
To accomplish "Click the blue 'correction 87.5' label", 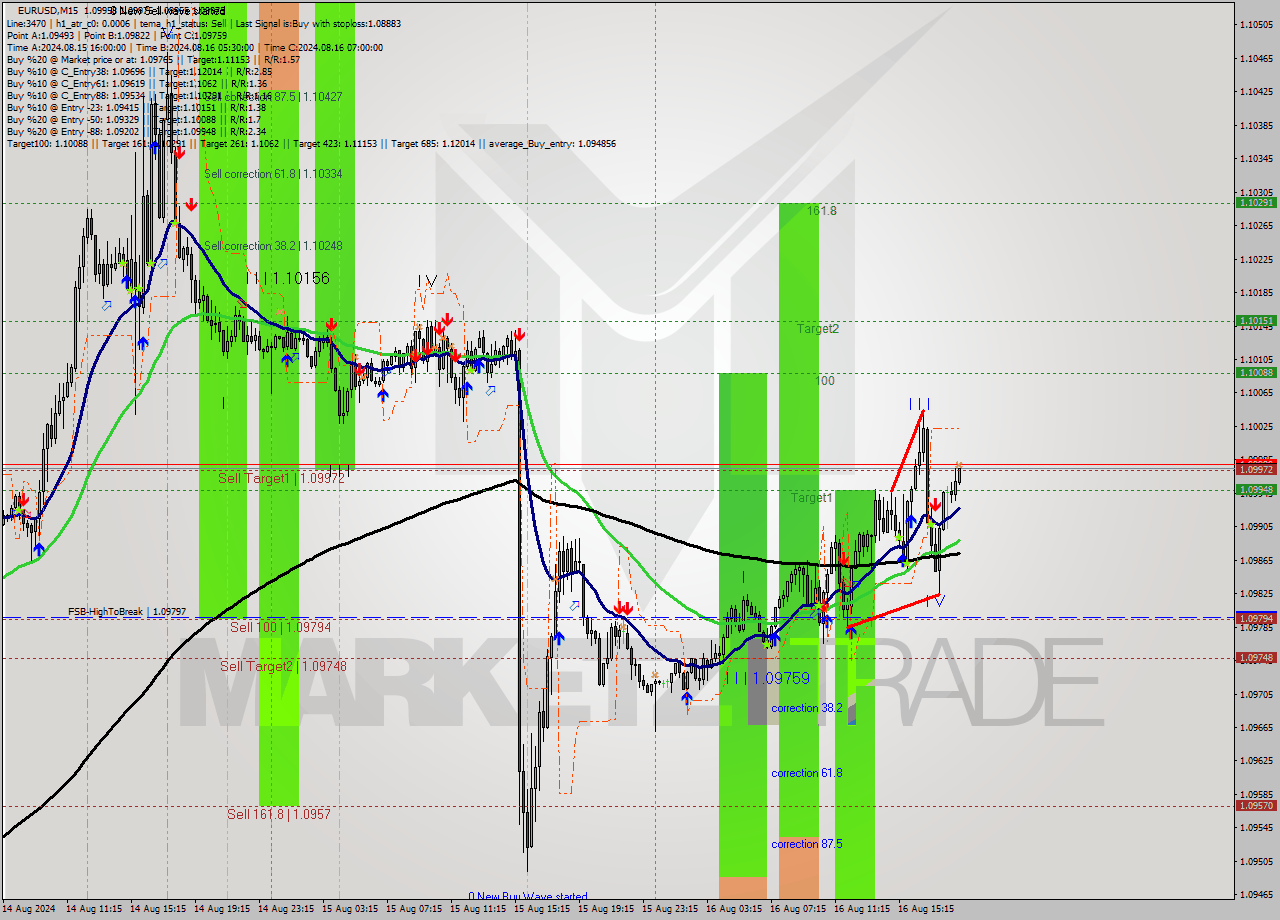I will click(807, 844).
